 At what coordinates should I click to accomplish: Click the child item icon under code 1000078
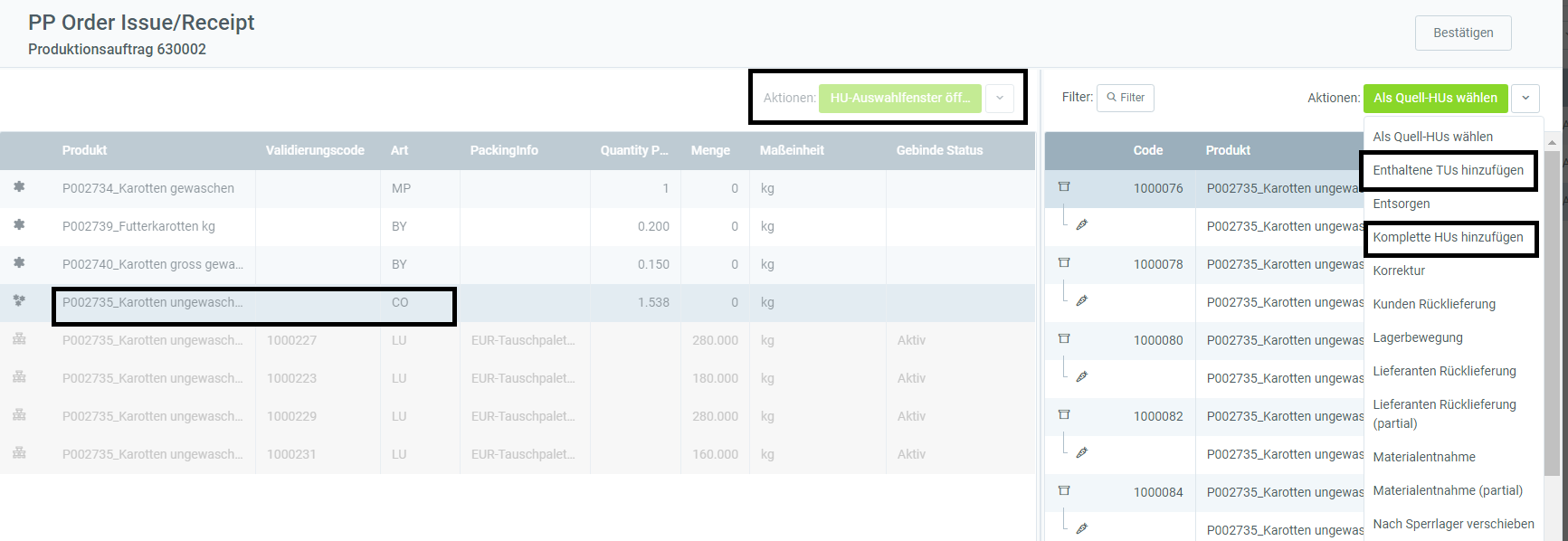pos(1081,300)
